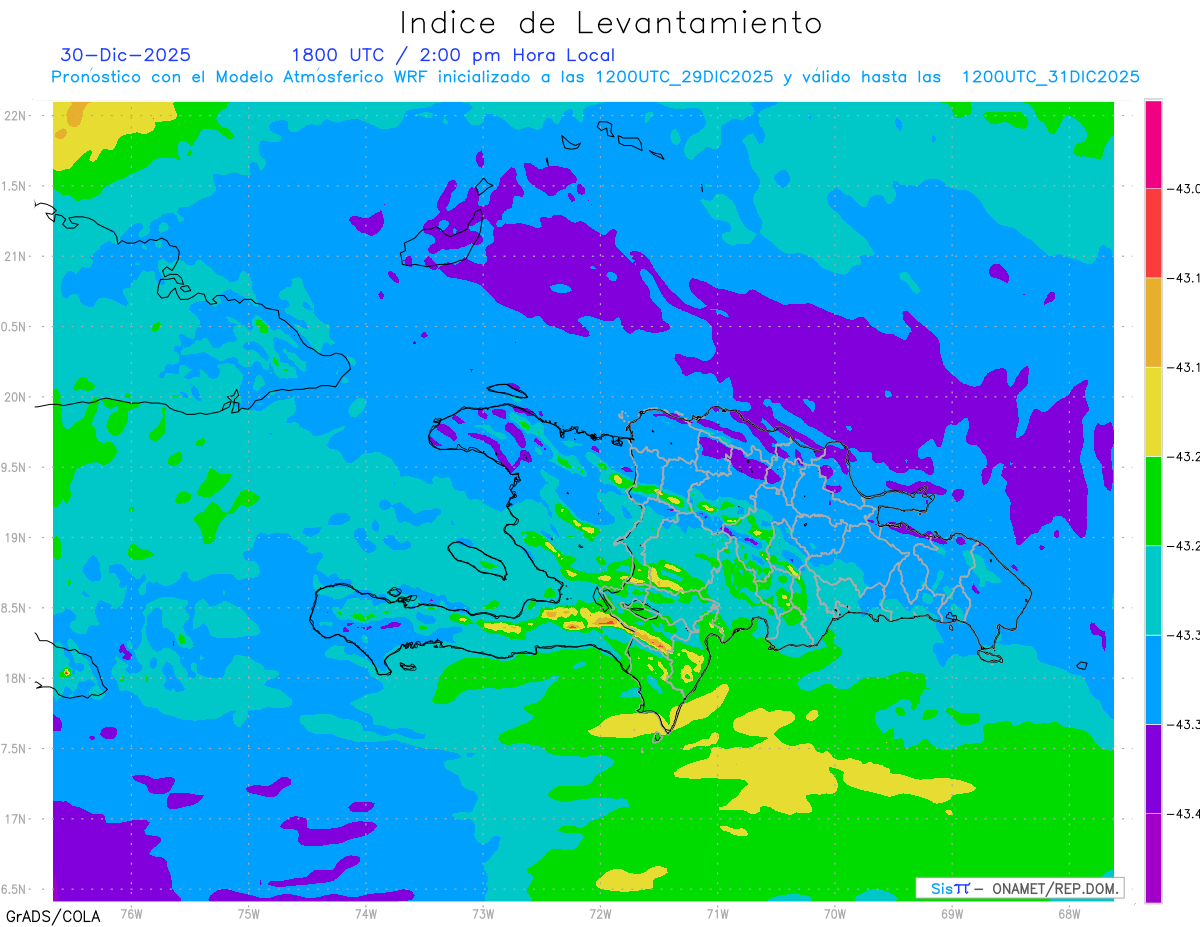Select the pink swatch in the color bar
This screenshot has height=927, width=1200.
pyautogui.click(x=1153, y=144)
